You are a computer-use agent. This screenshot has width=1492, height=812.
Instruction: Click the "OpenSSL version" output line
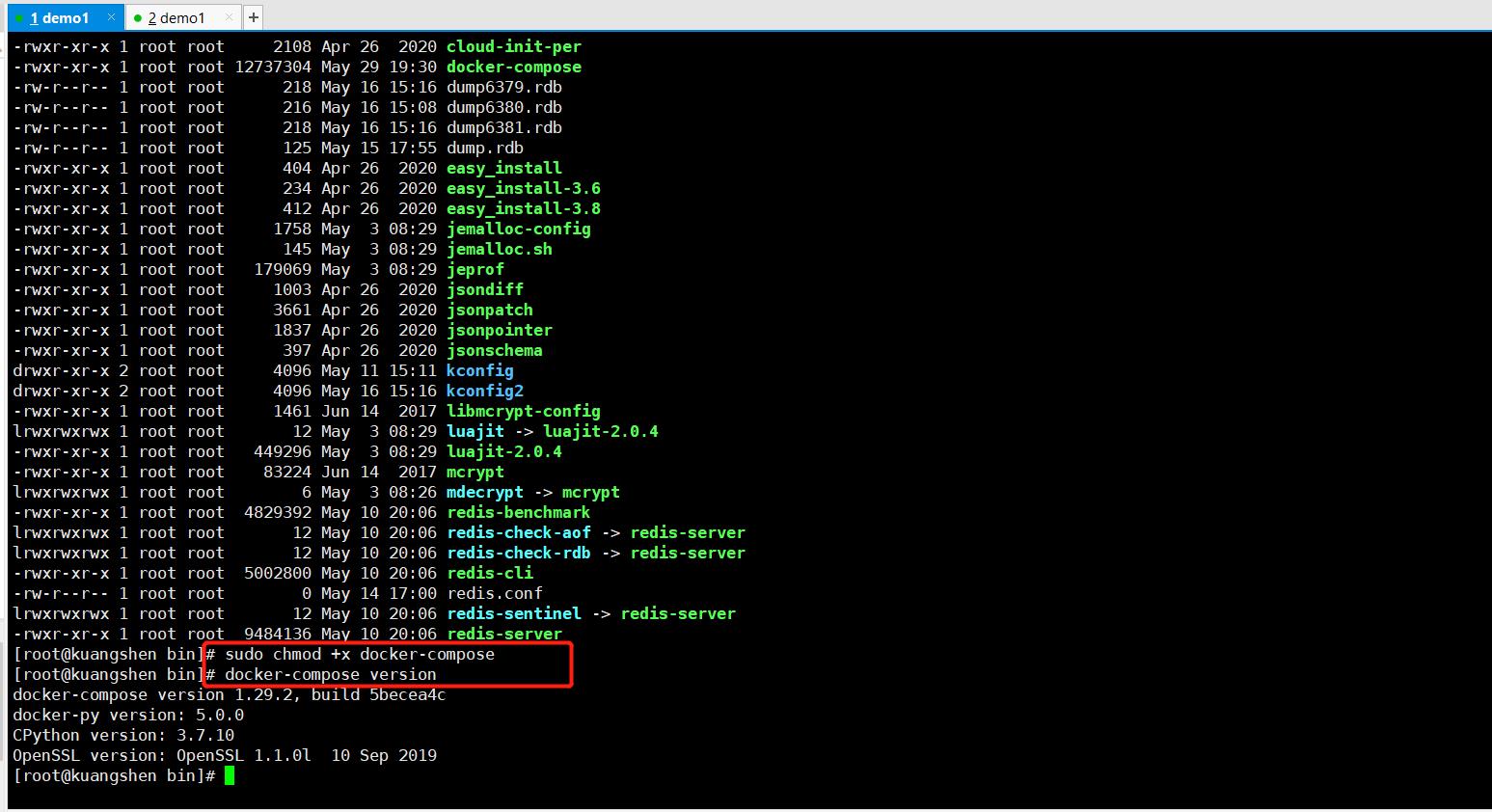pyautogui.click(x=225, y=755)
